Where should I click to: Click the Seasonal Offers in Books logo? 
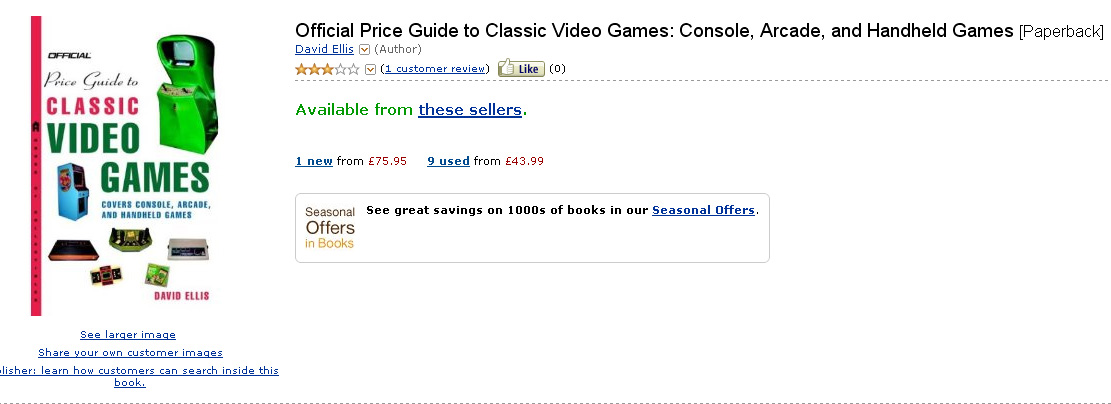point(330,228)
